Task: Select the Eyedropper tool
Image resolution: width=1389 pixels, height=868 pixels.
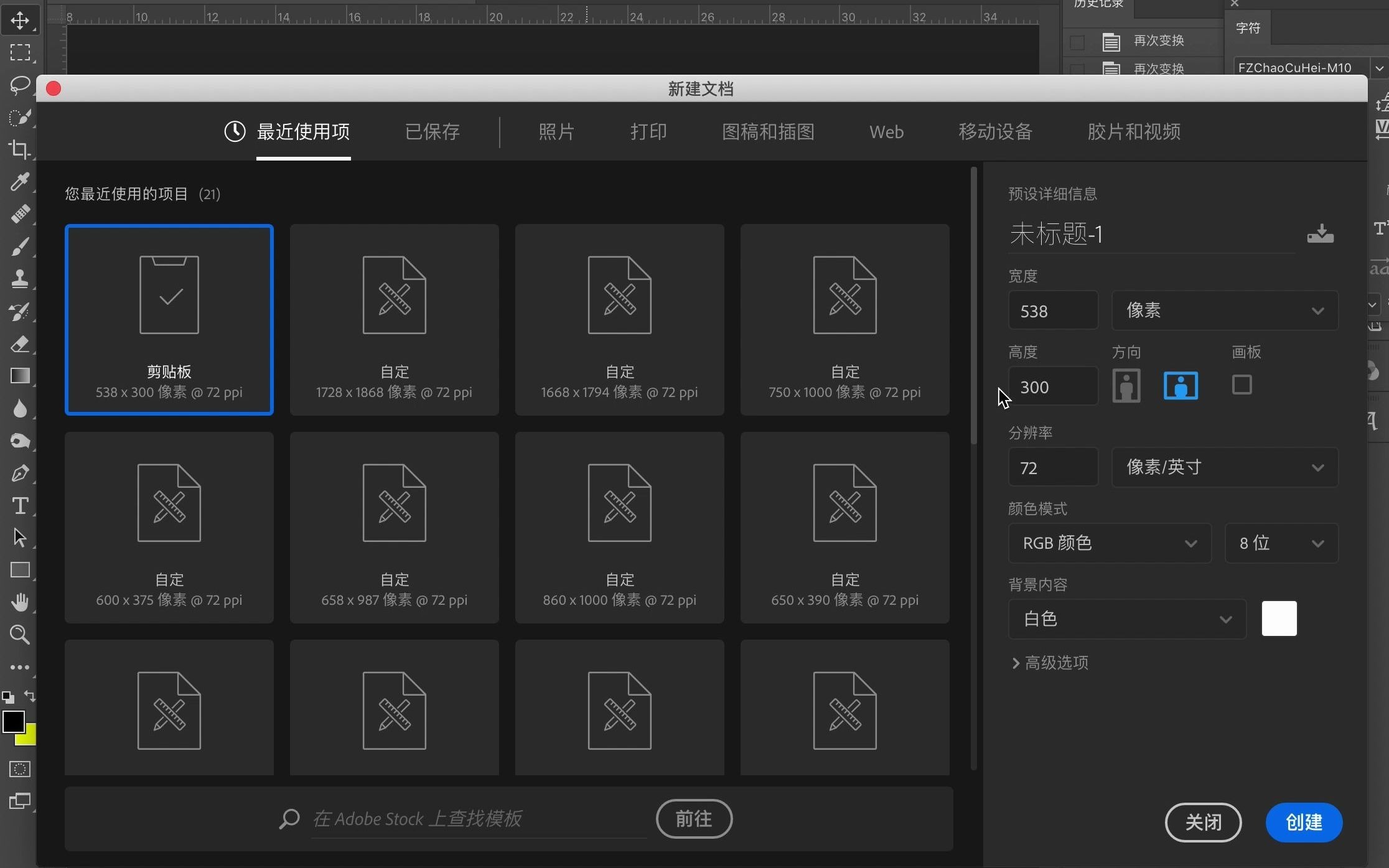Action: click(19, 182)
